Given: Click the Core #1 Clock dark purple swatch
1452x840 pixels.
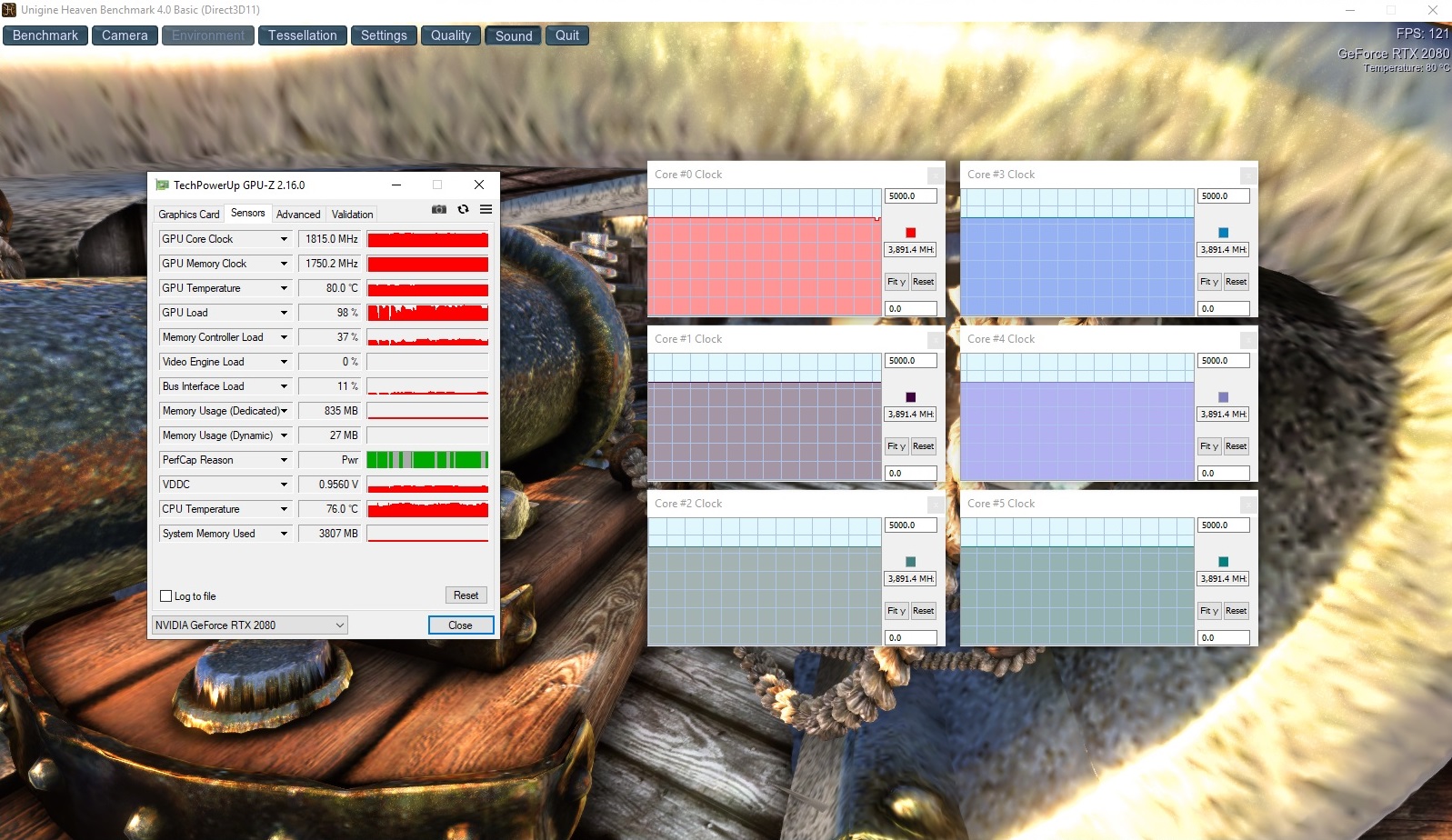Looking at the screenshot, I should (x=910, y=397).
